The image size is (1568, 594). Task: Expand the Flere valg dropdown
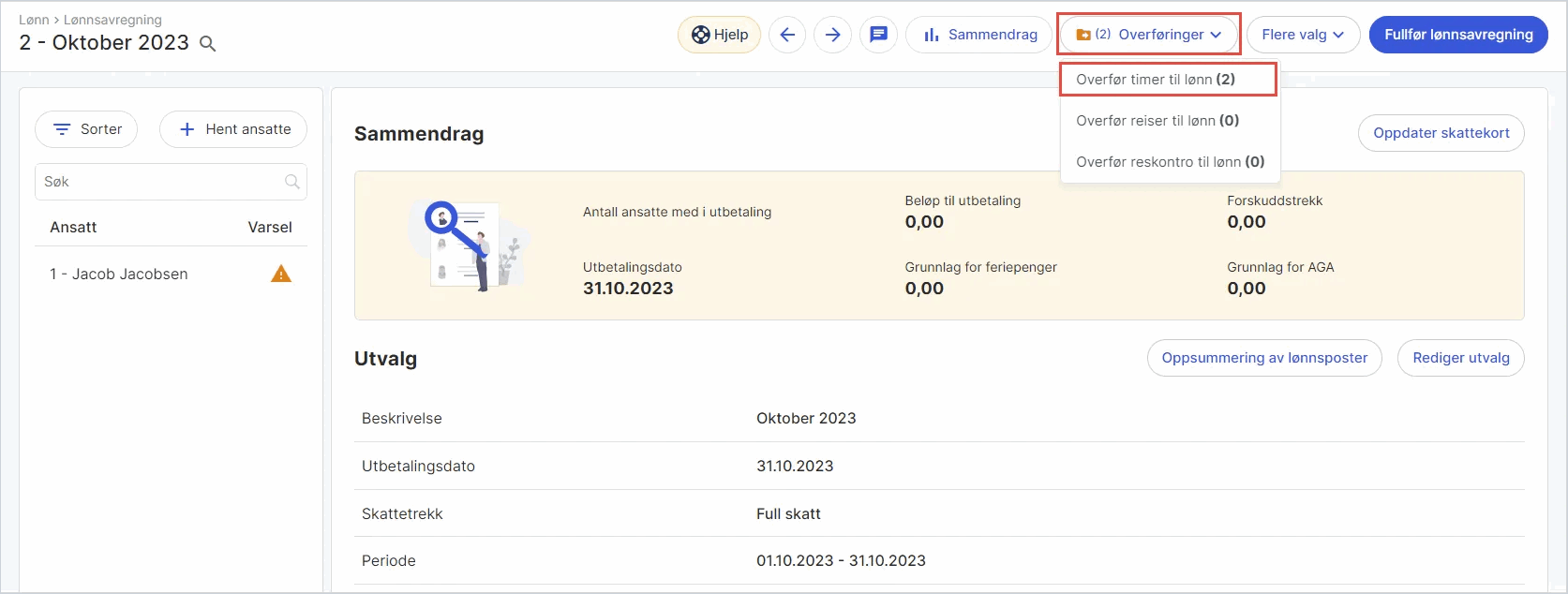coord(1303,35)
